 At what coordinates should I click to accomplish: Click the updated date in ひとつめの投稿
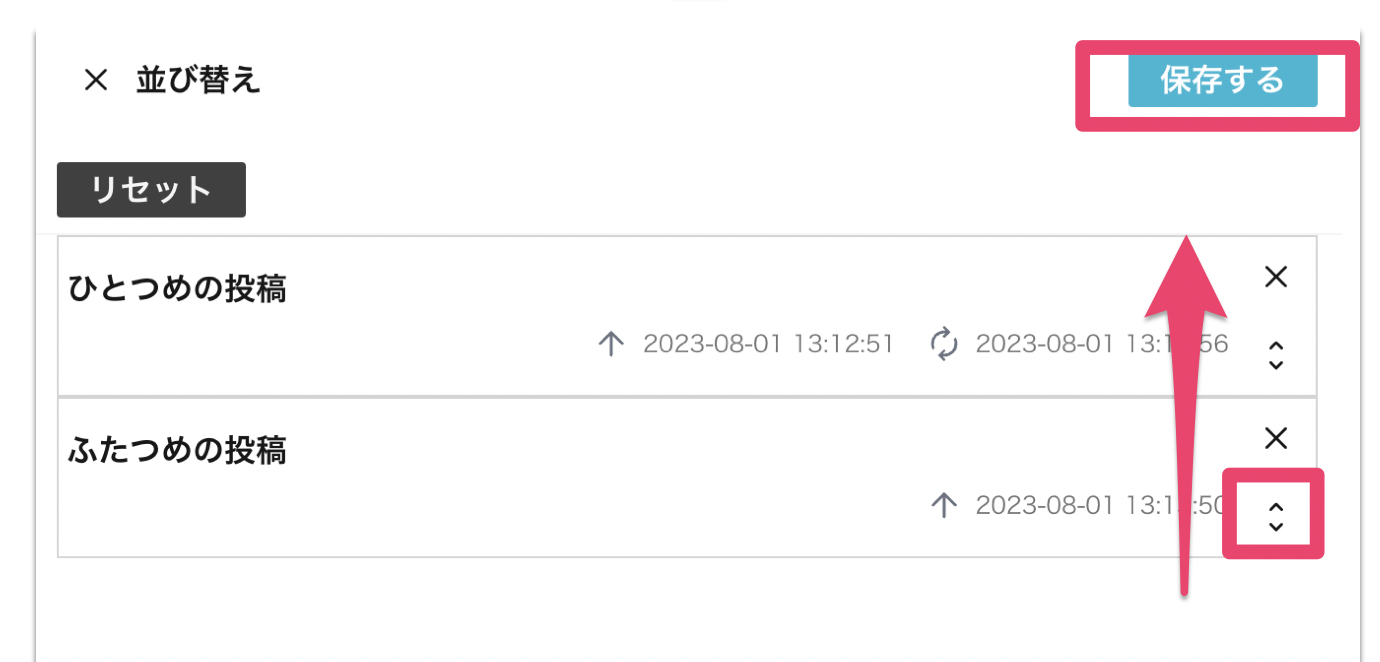coord(1102,345)
